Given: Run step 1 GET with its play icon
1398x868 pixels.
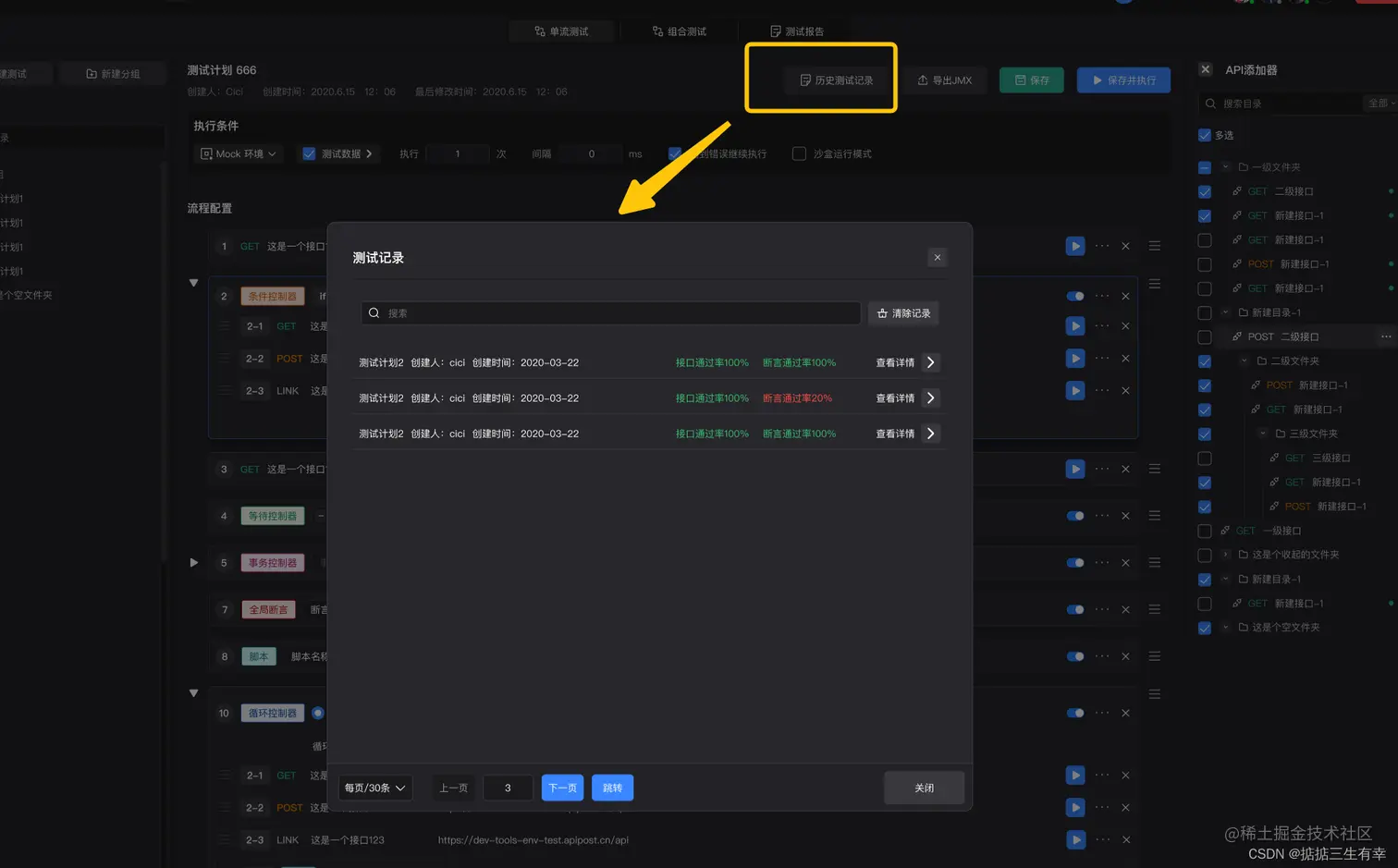Looking at the screenshot, I should (1074, 246).
